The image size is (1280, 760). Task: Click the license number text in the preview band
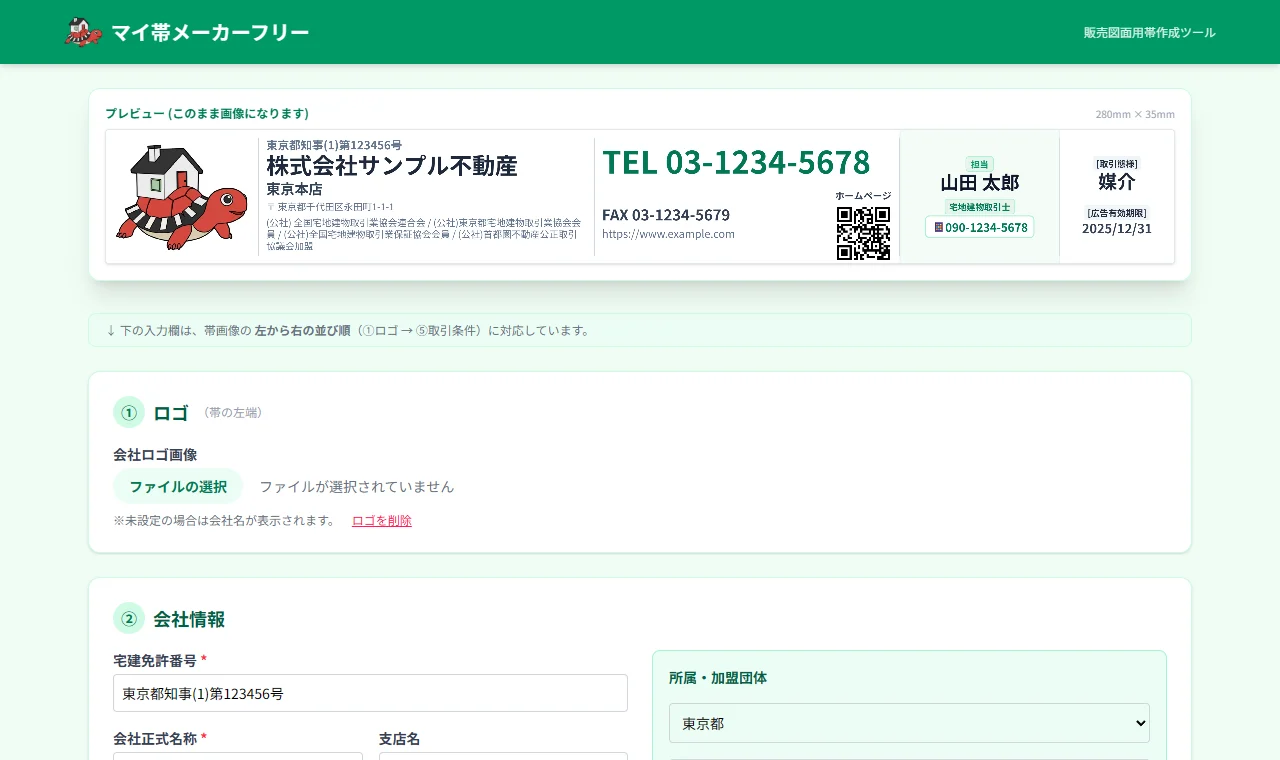pos(334,145)
